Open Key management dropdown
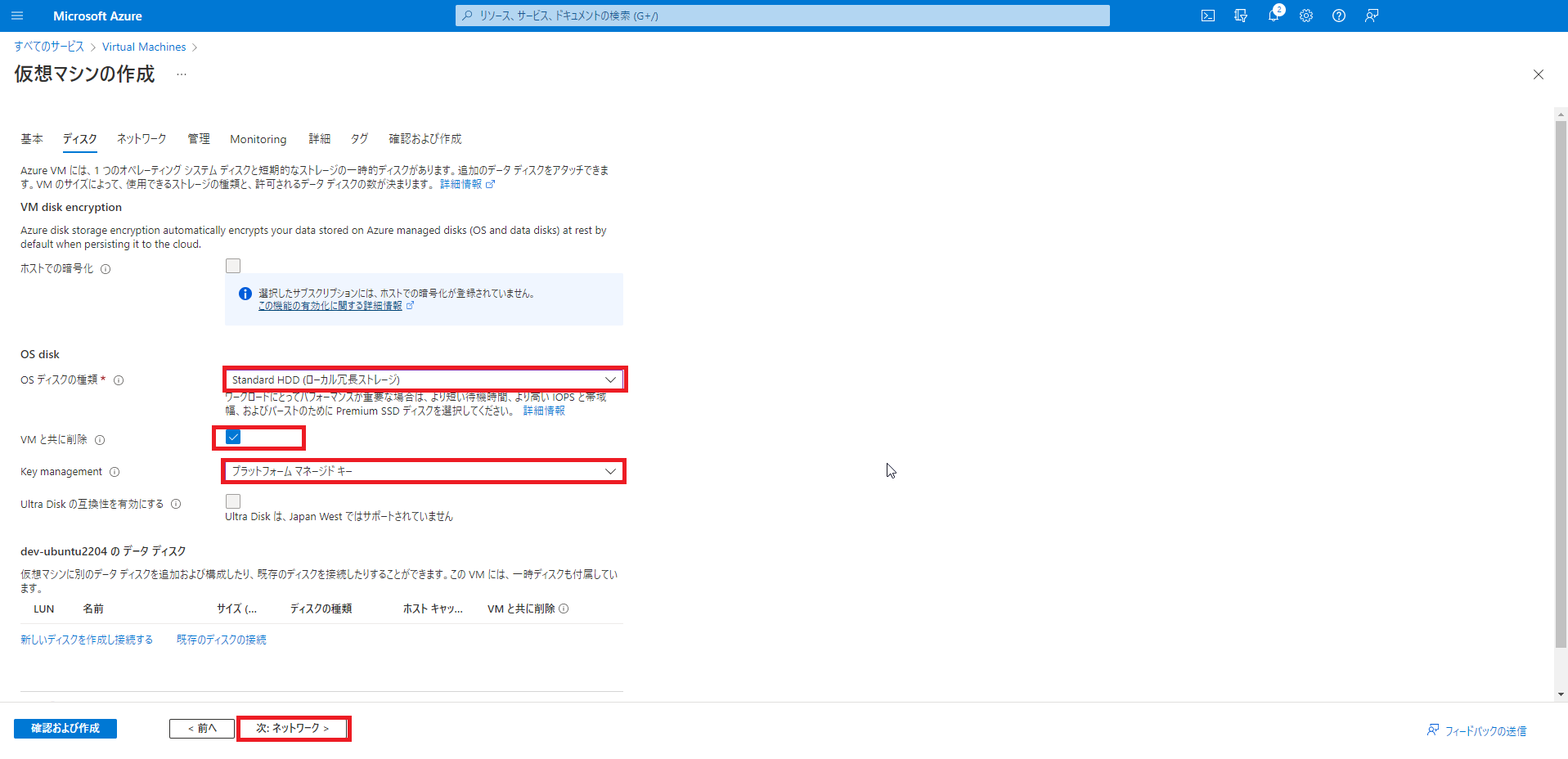This screenshot has width=1568, height=759. click(x=424, y=471)
